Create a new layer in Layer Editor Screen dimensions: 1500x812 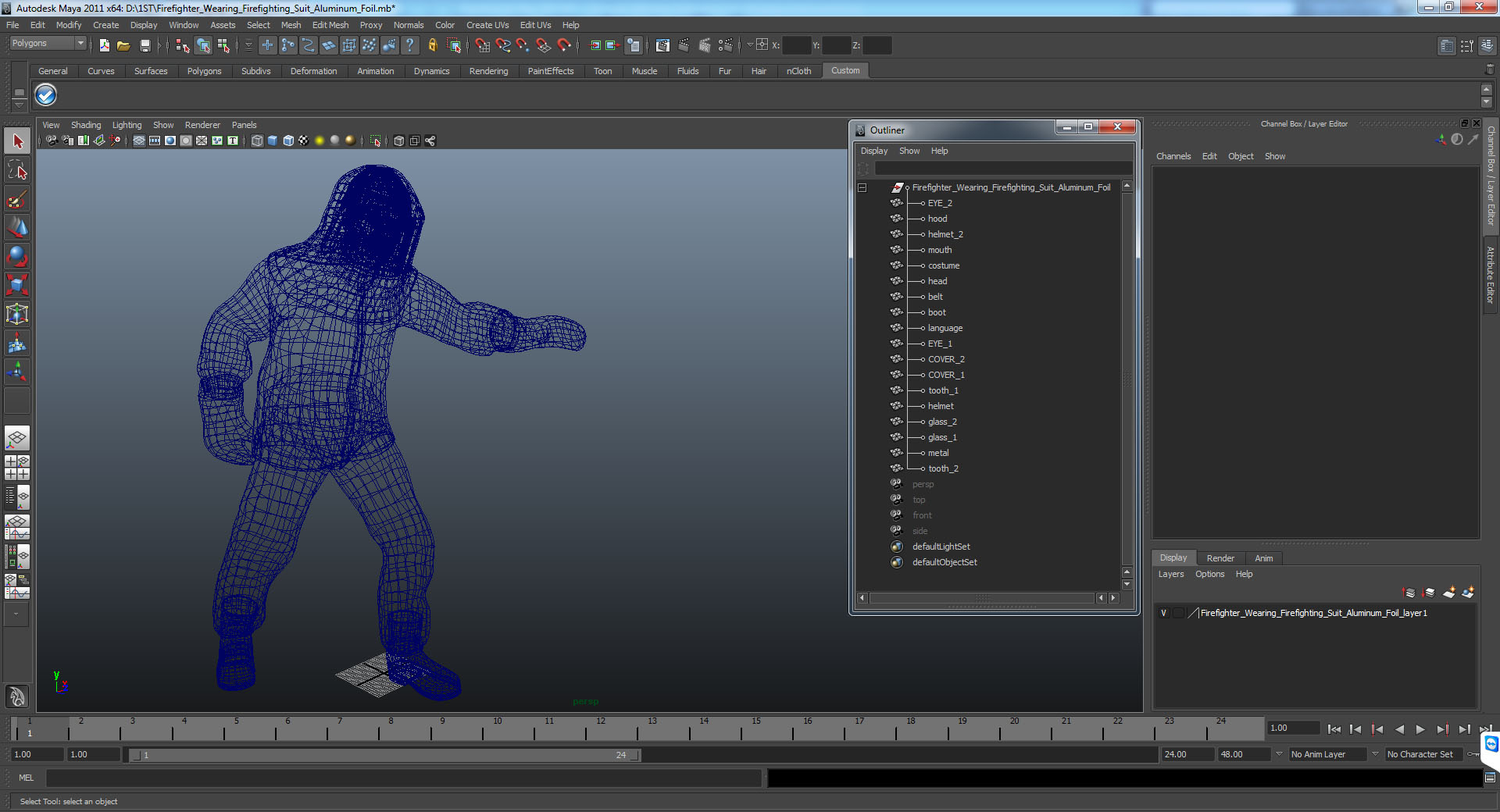click(1448, 593)
